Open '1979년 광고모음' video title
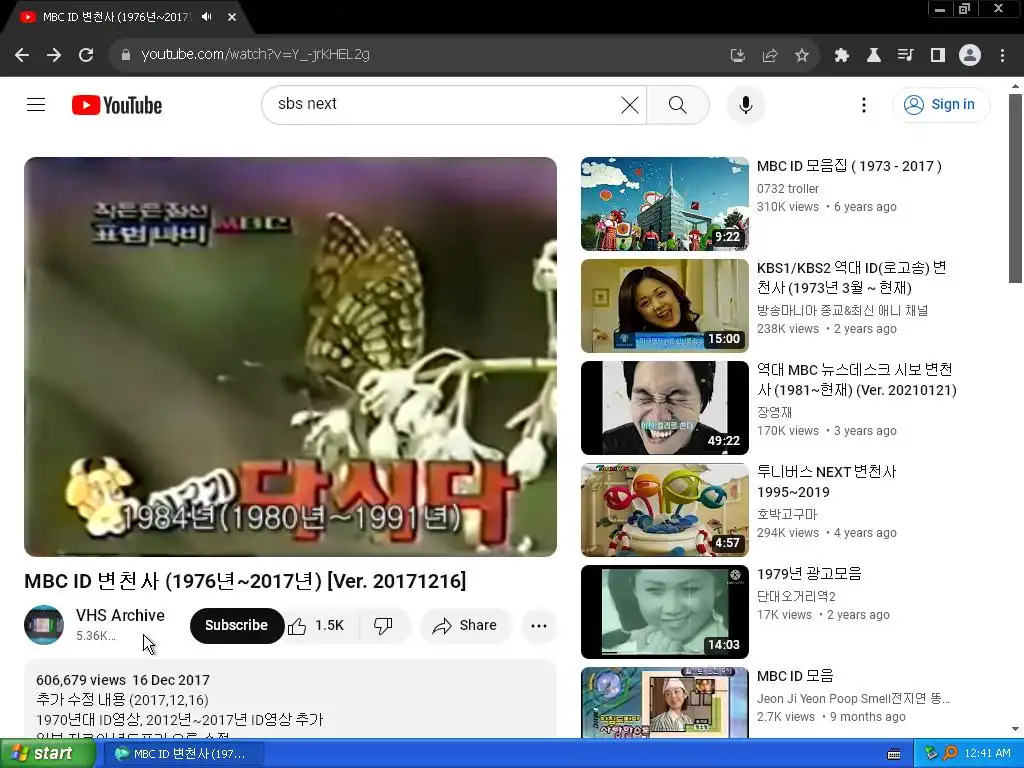Image resolution: width=1024 pixels, height=768 pixels. coord(809,573)
